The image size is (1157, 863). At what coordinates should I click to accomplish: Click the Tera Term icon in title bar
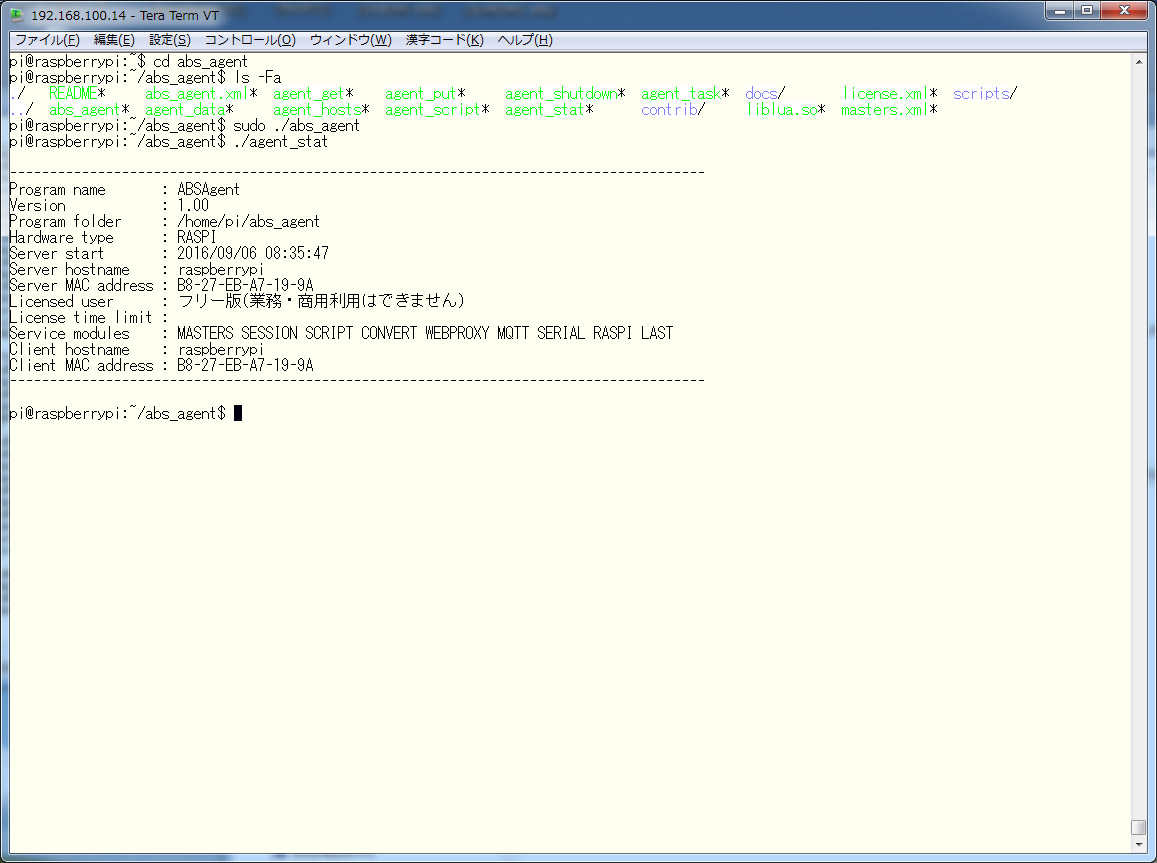[x=16, y=16]
